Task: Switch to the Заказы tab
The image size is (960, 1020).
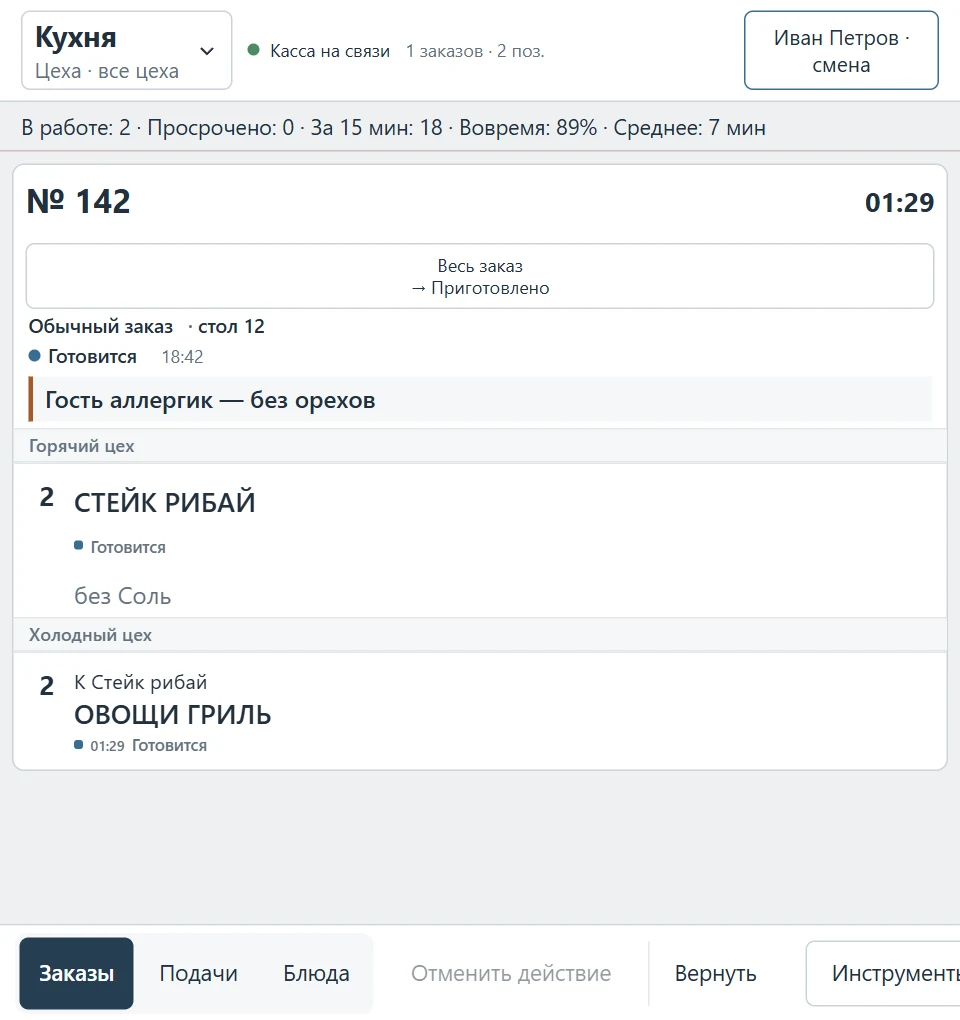Action: (77, 973)
